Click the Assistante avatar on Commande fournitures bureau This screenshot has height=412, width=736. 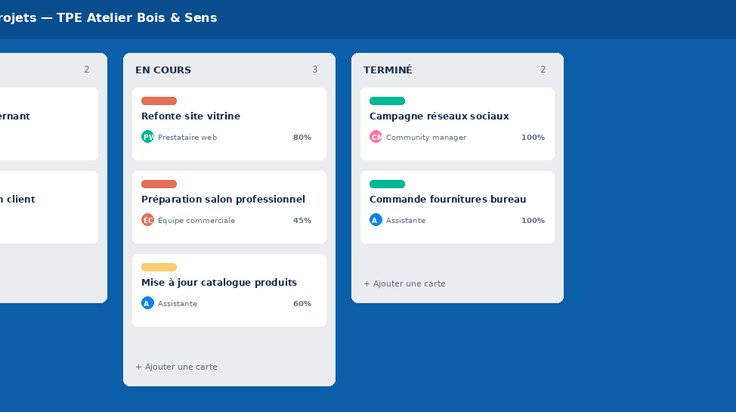coord(376,220)
